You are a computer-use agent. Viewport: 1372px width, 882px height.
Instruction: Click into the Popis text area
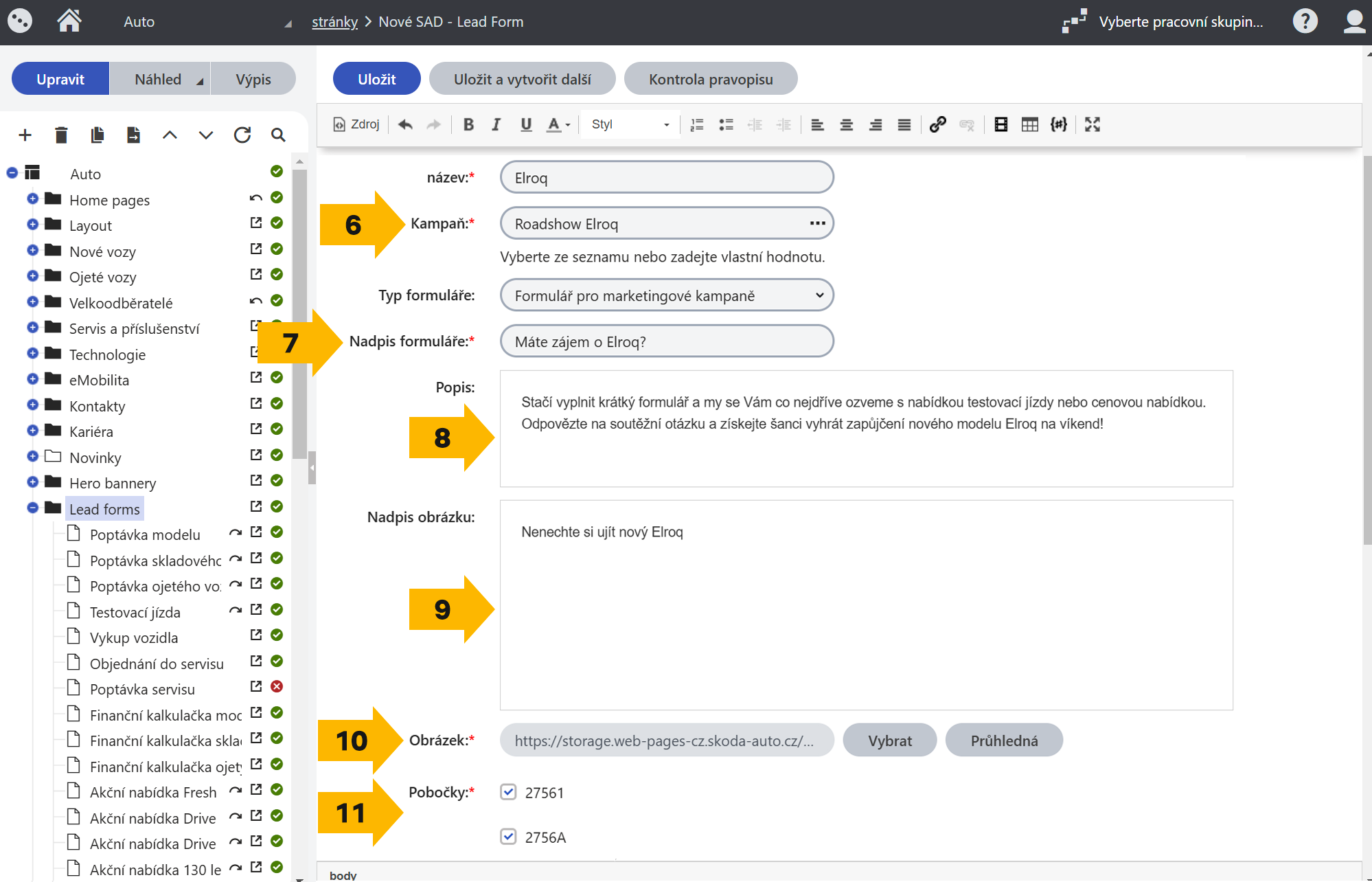point(866,429)
